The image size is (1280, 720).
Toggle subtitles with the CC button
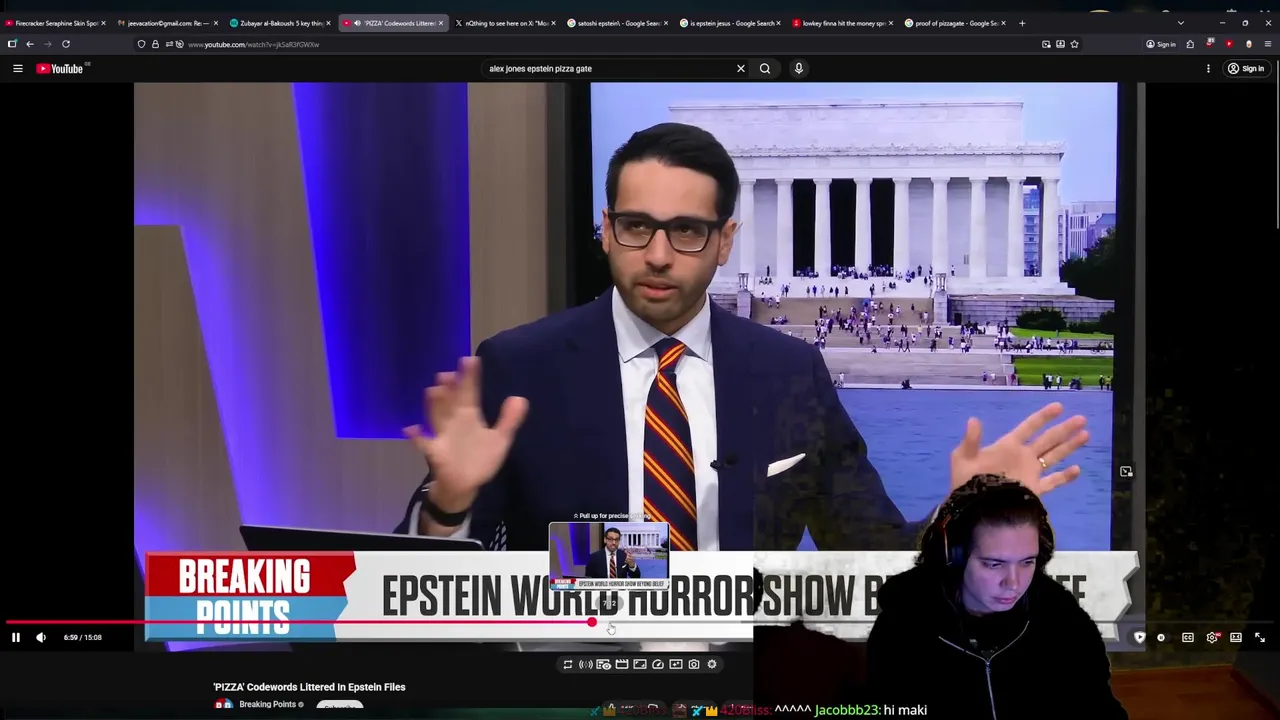pyautogui.click(x=1188, y=637)
